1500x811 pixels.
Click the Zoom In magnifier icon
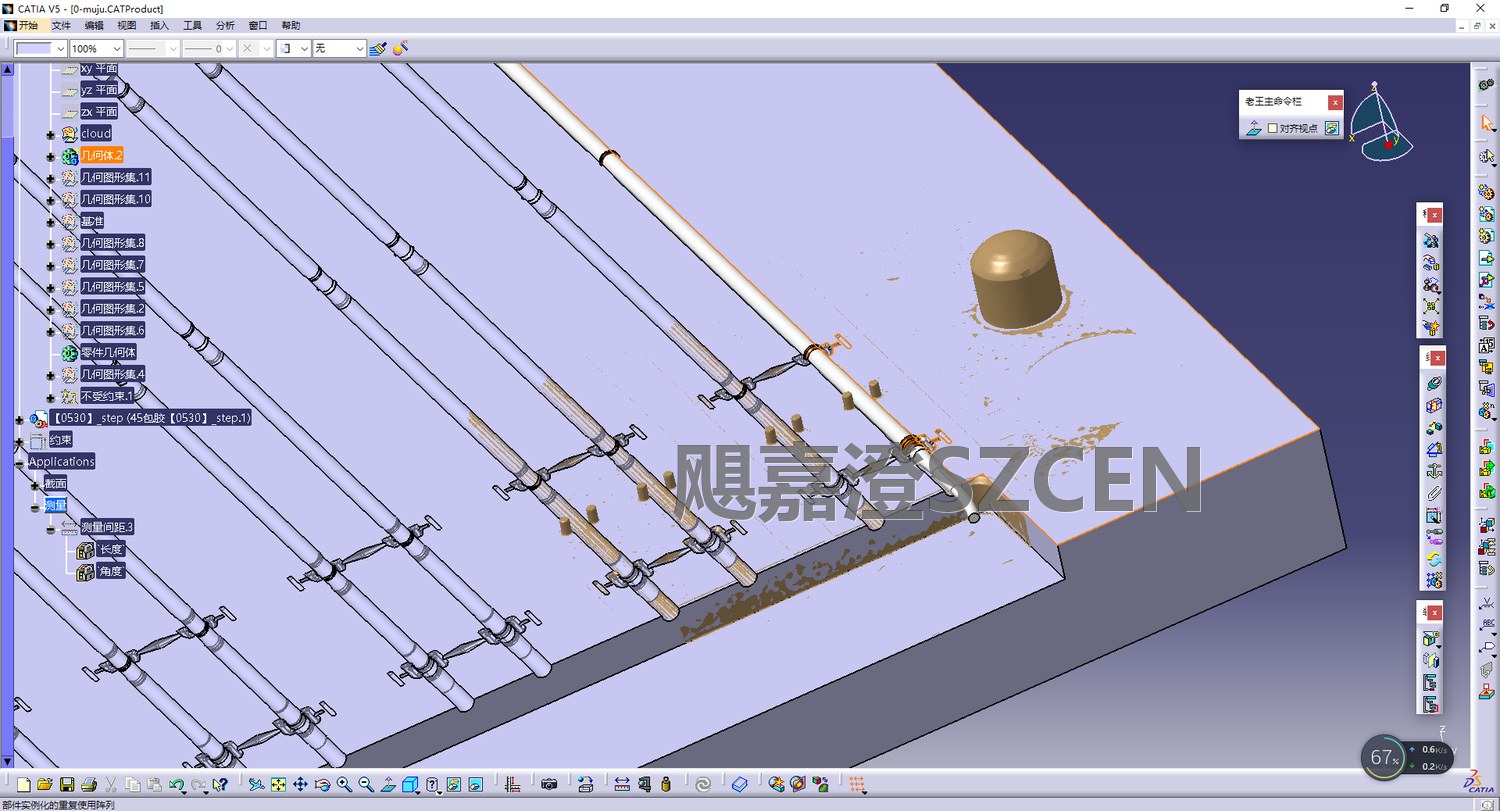coord(344,785)
